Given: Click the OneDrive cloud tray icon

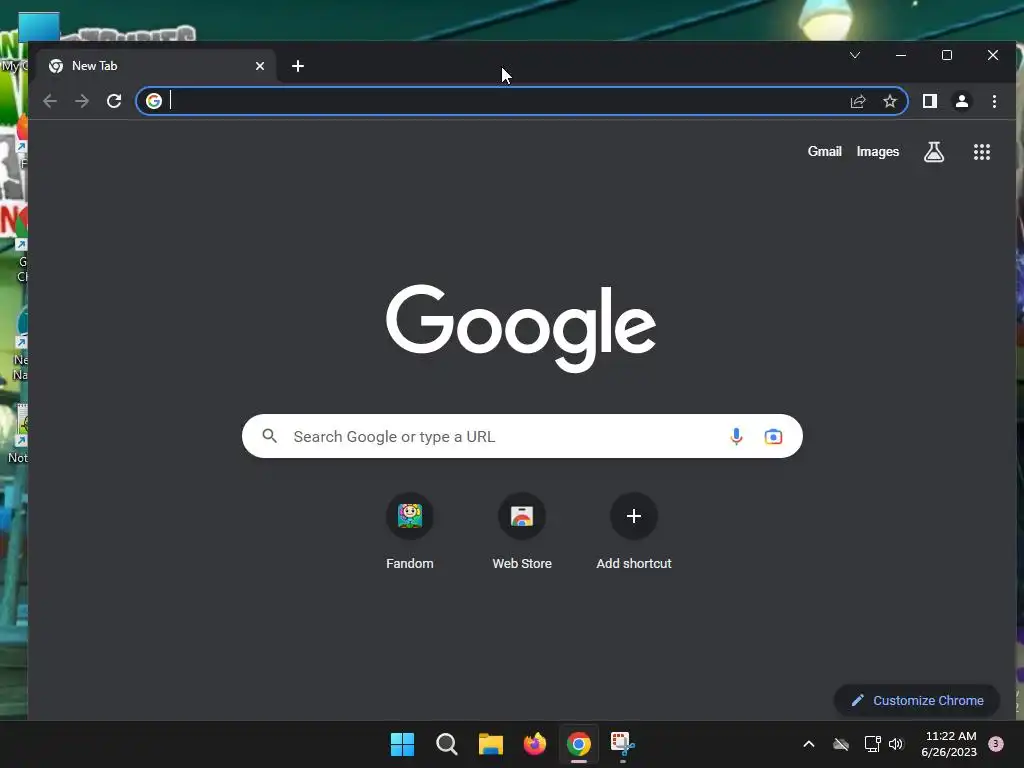Looking at the screenshot, I should [x=841, y=744].
